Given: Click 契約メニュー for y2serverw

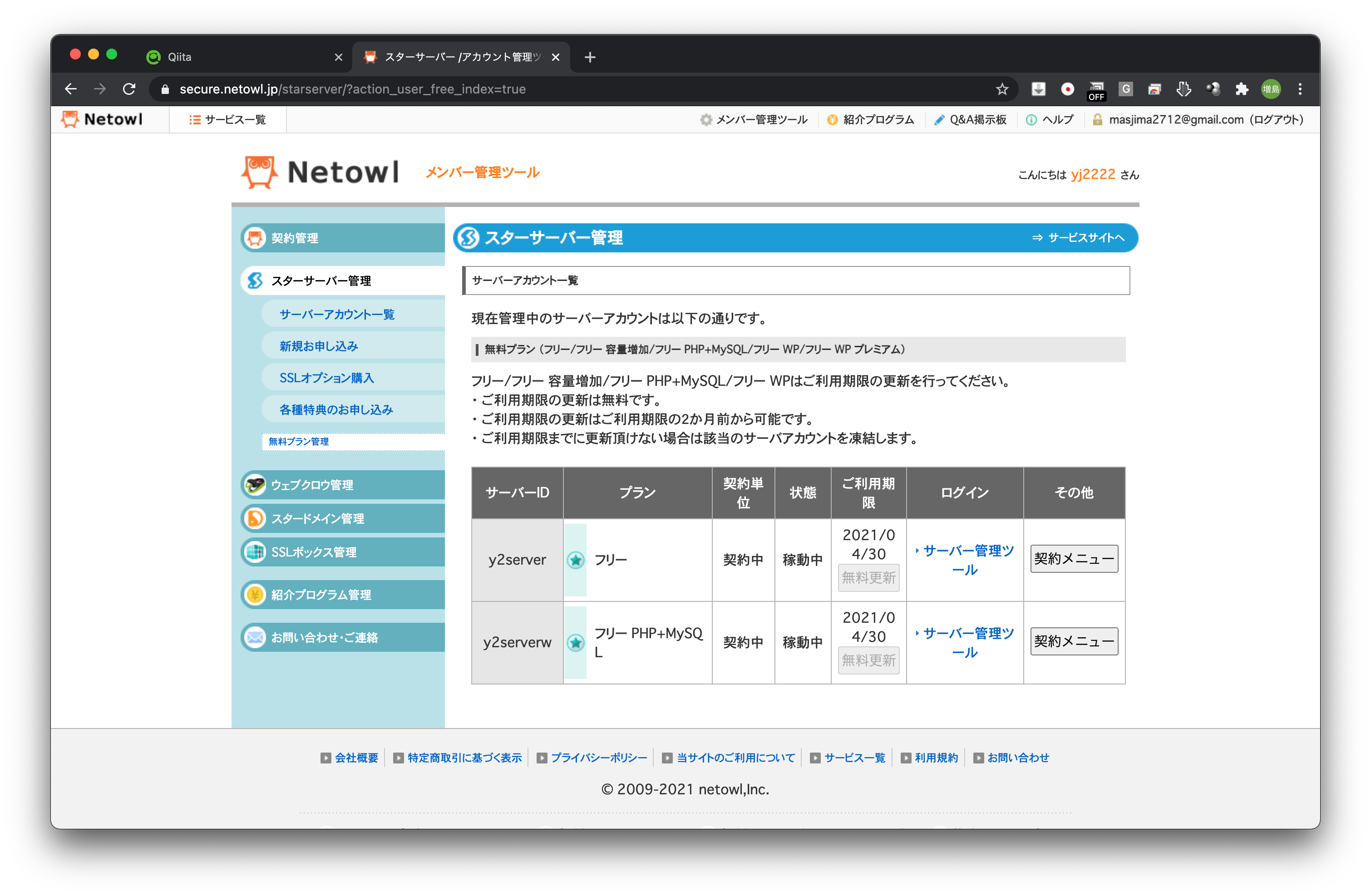Looking at the screenshot, I should point(1074,641).
